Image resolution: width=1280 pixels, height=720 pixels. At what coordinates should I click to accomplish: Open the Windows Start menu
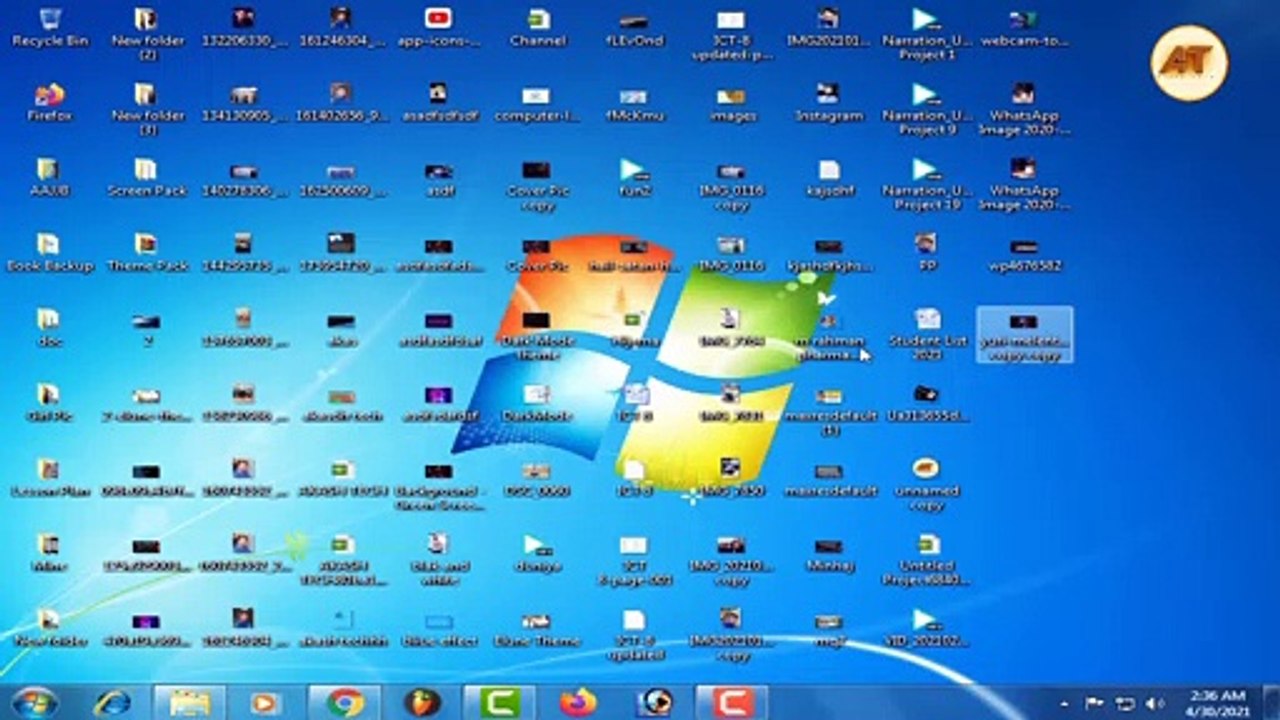[34, 702]
